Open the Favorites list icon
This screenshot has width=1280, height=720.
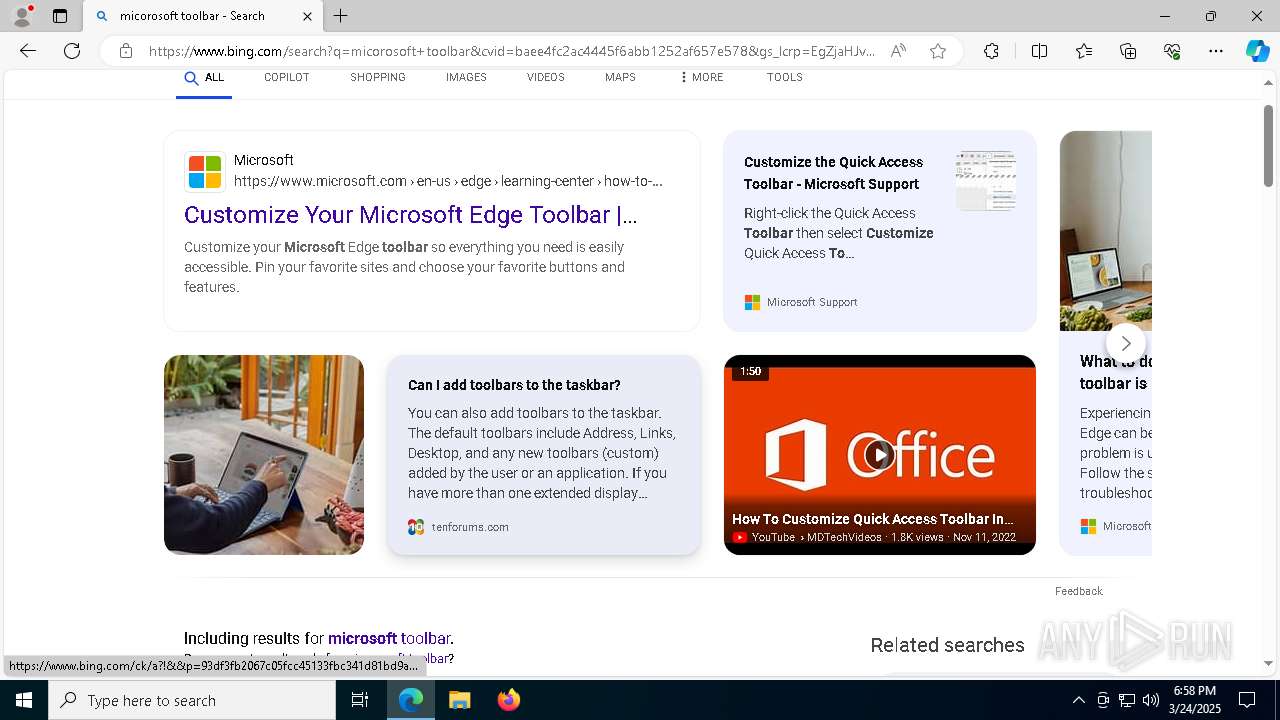point(1084,51)
